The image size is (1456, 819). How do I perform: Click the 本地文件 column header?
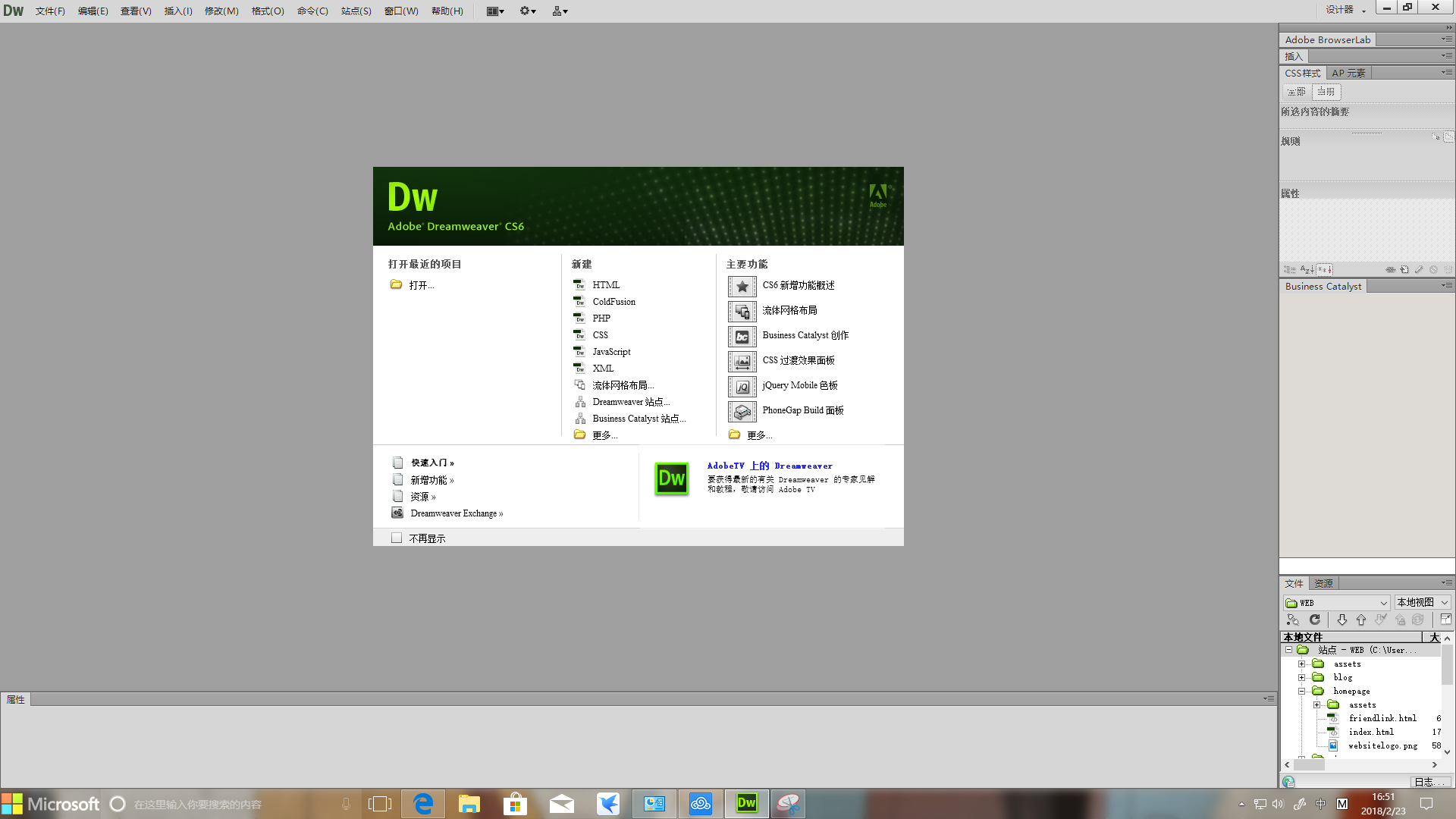[1351, 637]
